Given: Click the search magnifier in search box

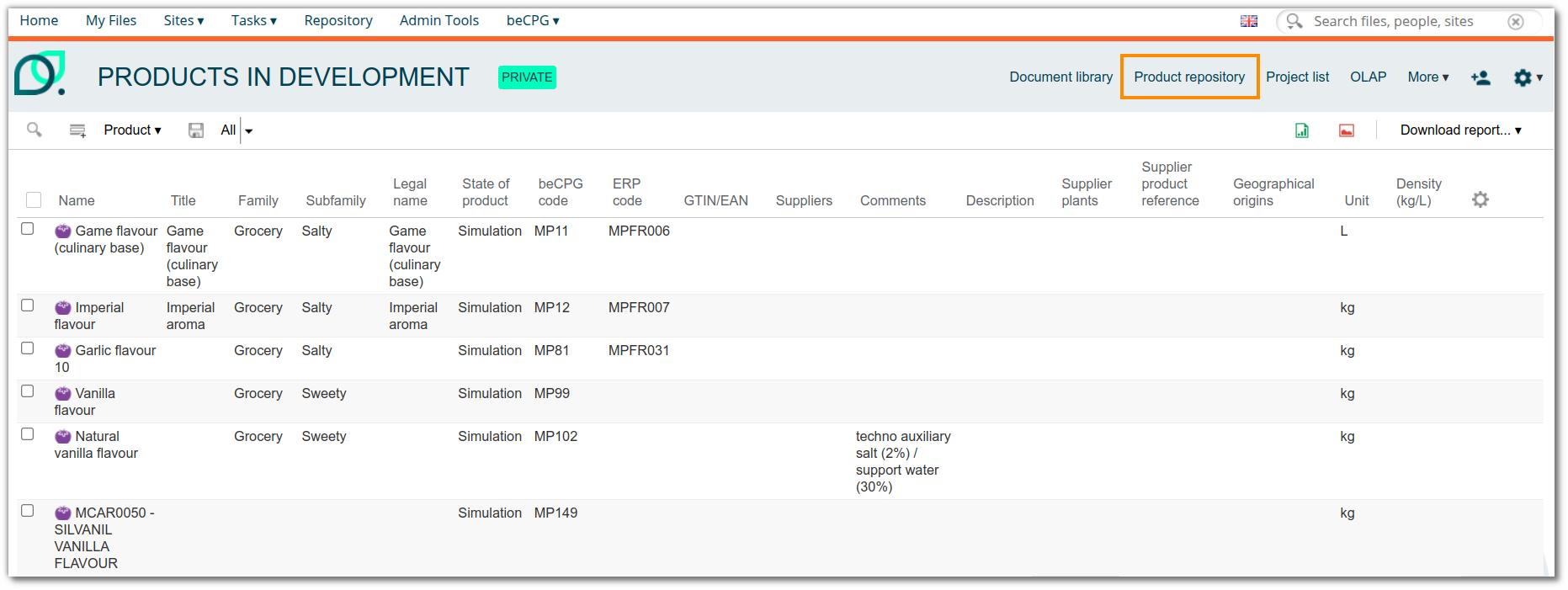Looking at the screenshot, I should [1294, 21].
